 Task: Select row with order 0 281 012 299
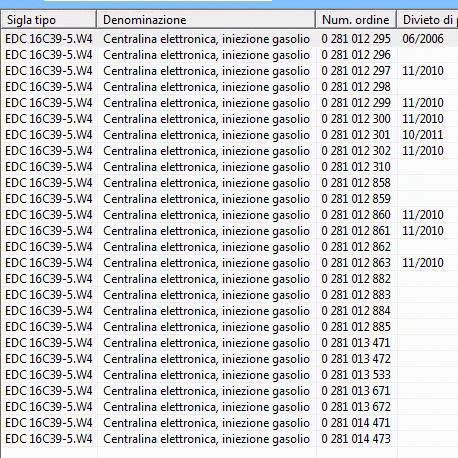click(x=230, y=103)
